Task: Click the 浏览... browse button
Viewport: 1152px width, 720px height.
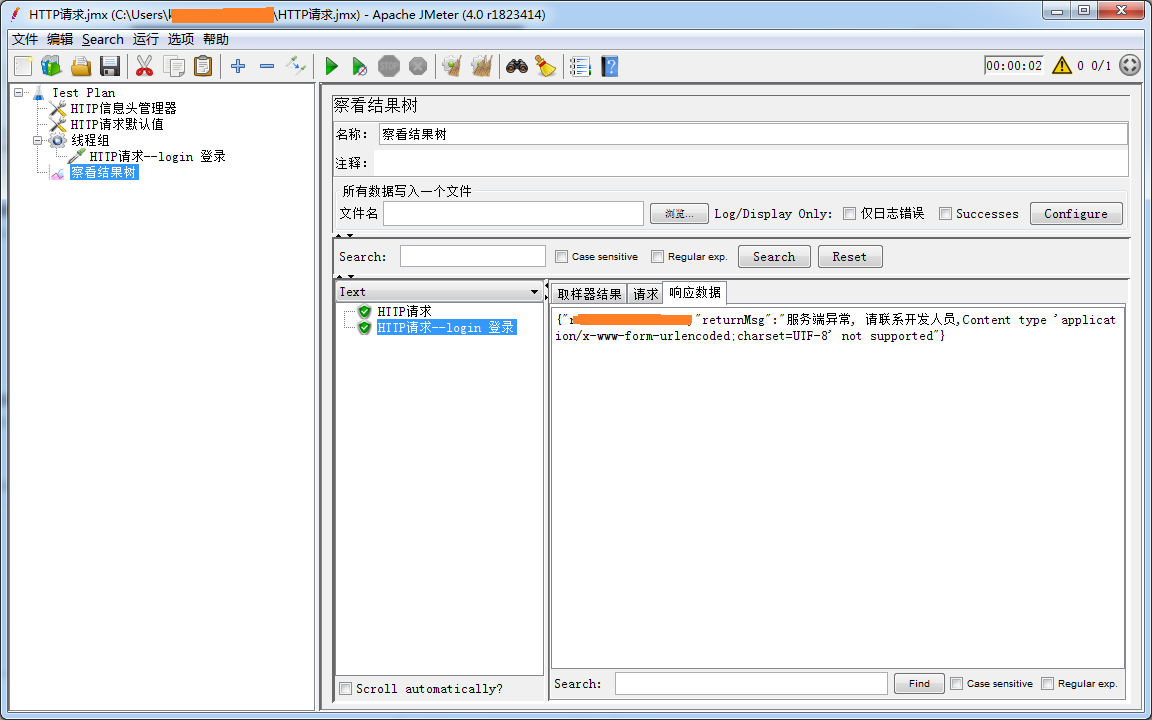Action: [679, 214]
